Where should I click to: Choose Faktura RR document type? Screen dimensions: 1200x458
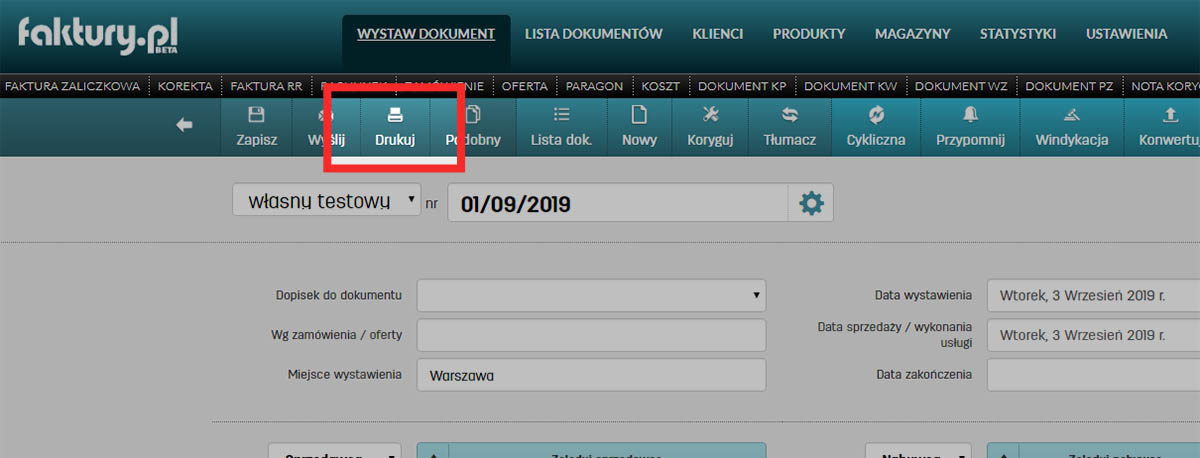(266, 86)
